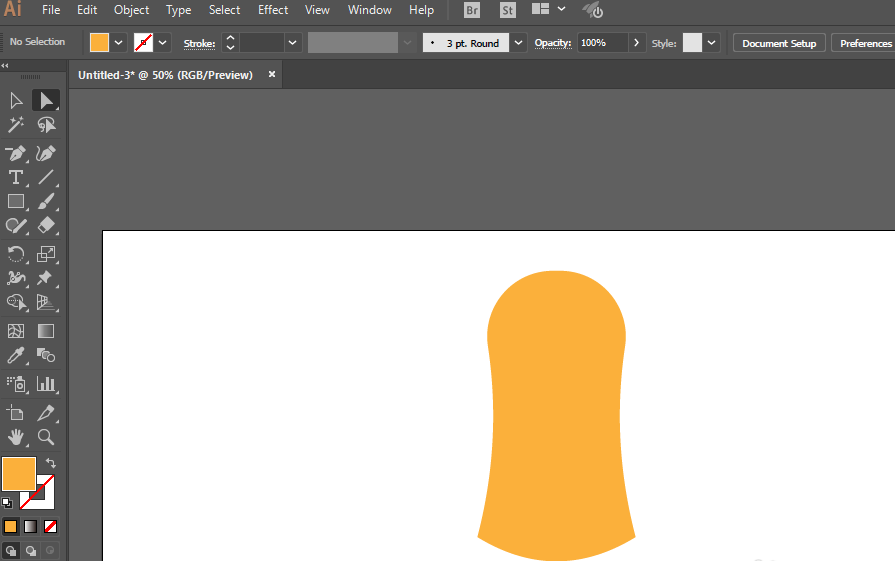The image size is (895, 561).
Task: Open the Effect menu
Action: 273,10
